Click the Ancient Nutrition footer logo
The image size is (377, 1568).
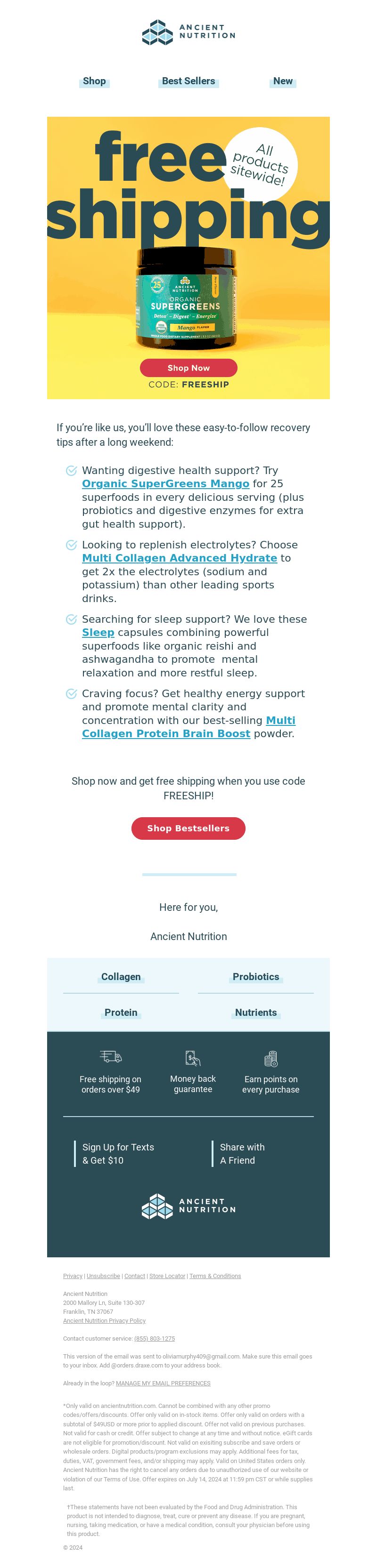click(x=188, y=1206)
